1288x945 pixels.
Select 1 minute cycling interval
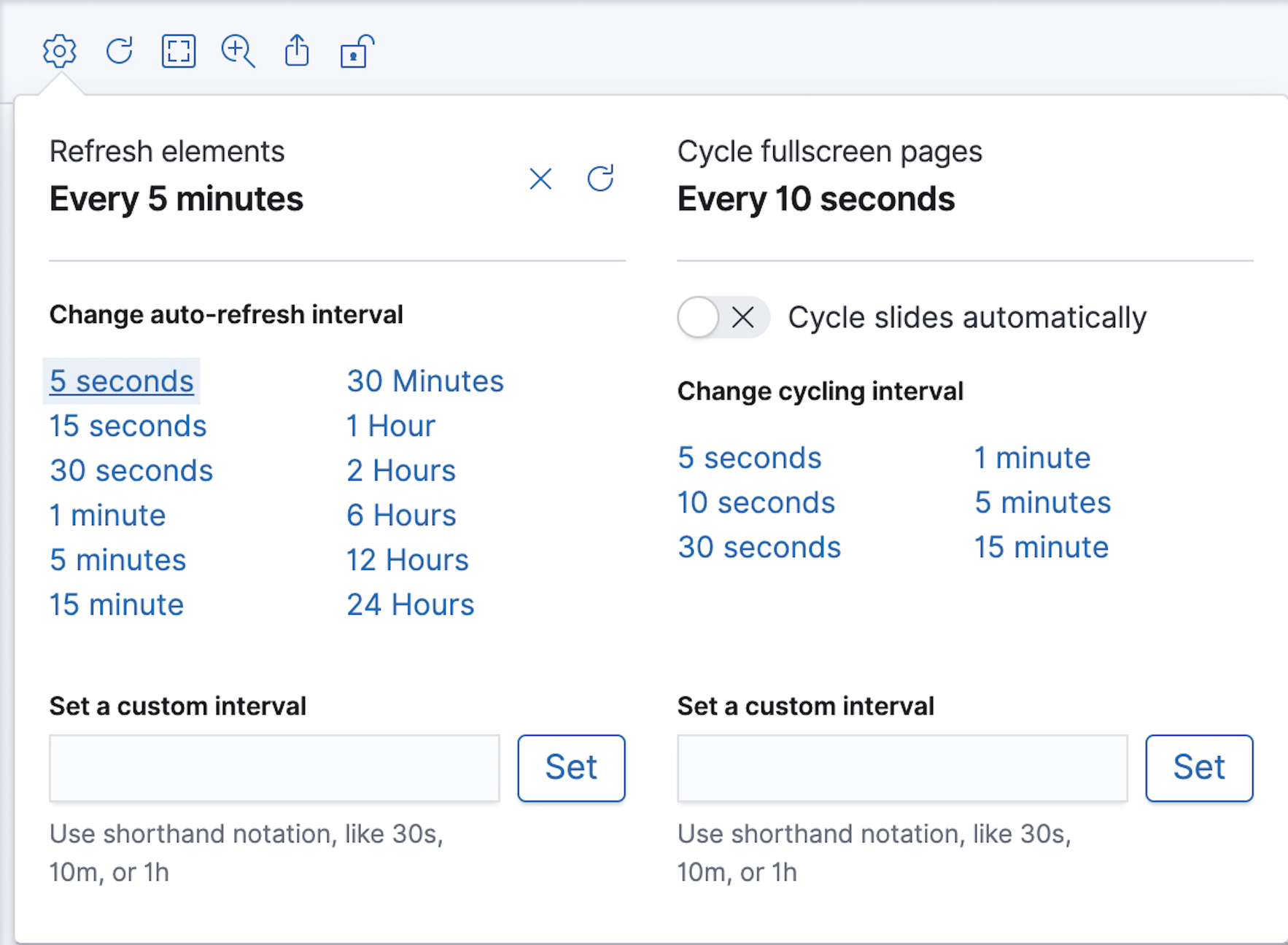(1032, 457)
